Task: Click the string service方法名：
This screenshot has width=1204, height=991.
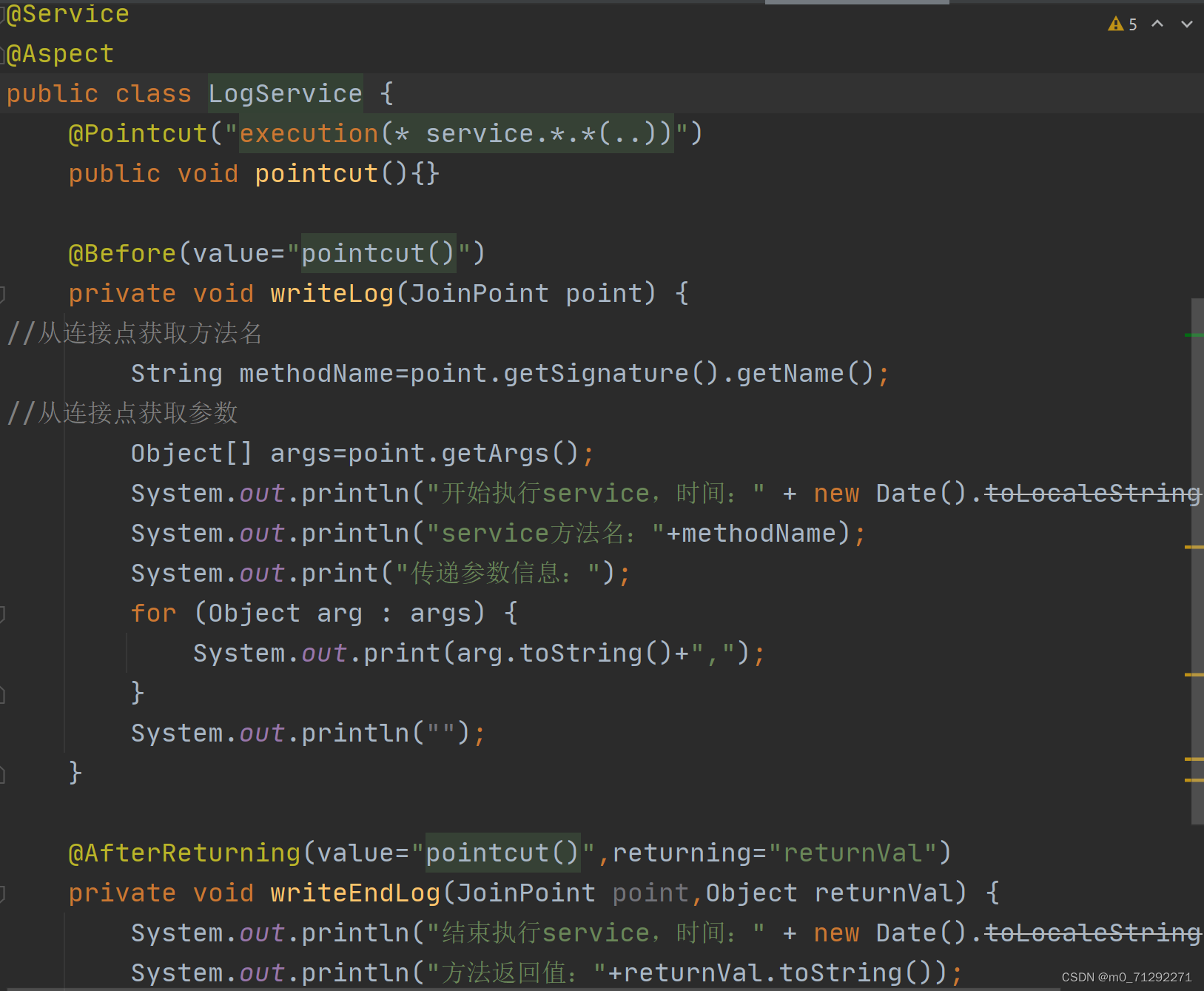Action: pyautogui.click(x=545, y=534)
